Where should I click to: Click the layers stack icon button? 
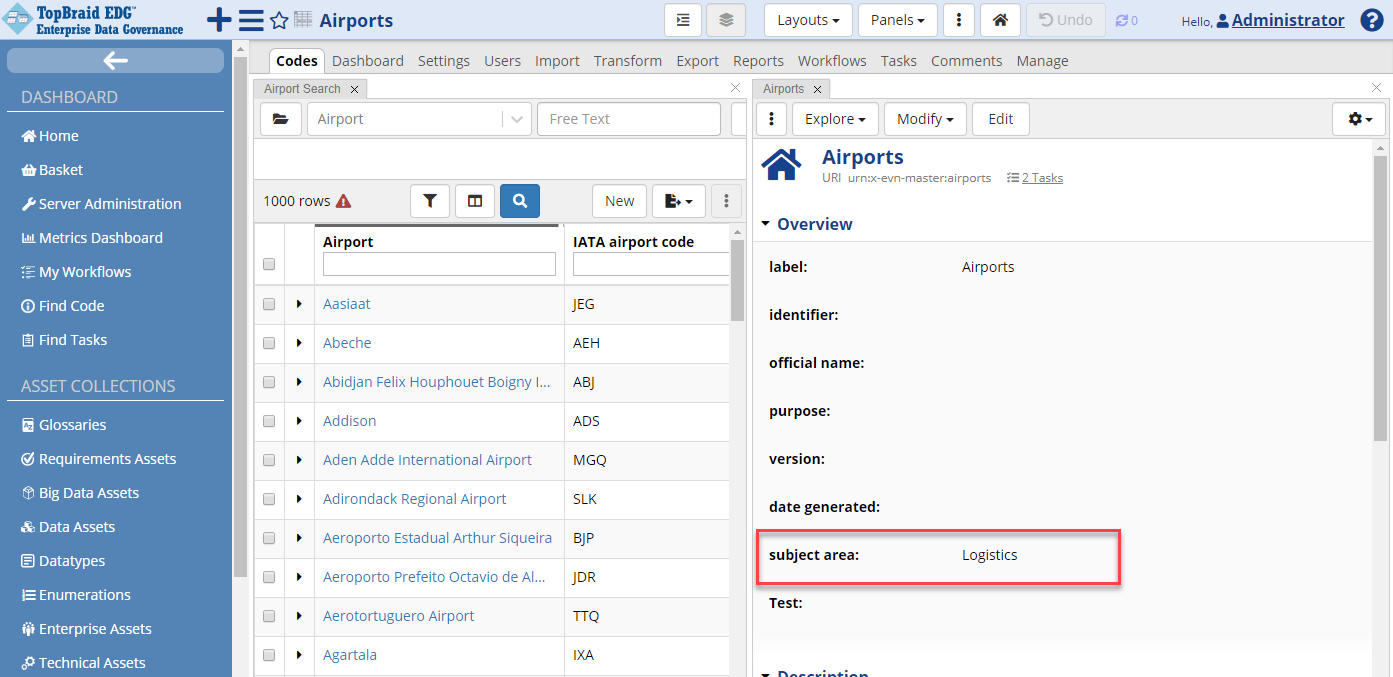coord(726,20)
